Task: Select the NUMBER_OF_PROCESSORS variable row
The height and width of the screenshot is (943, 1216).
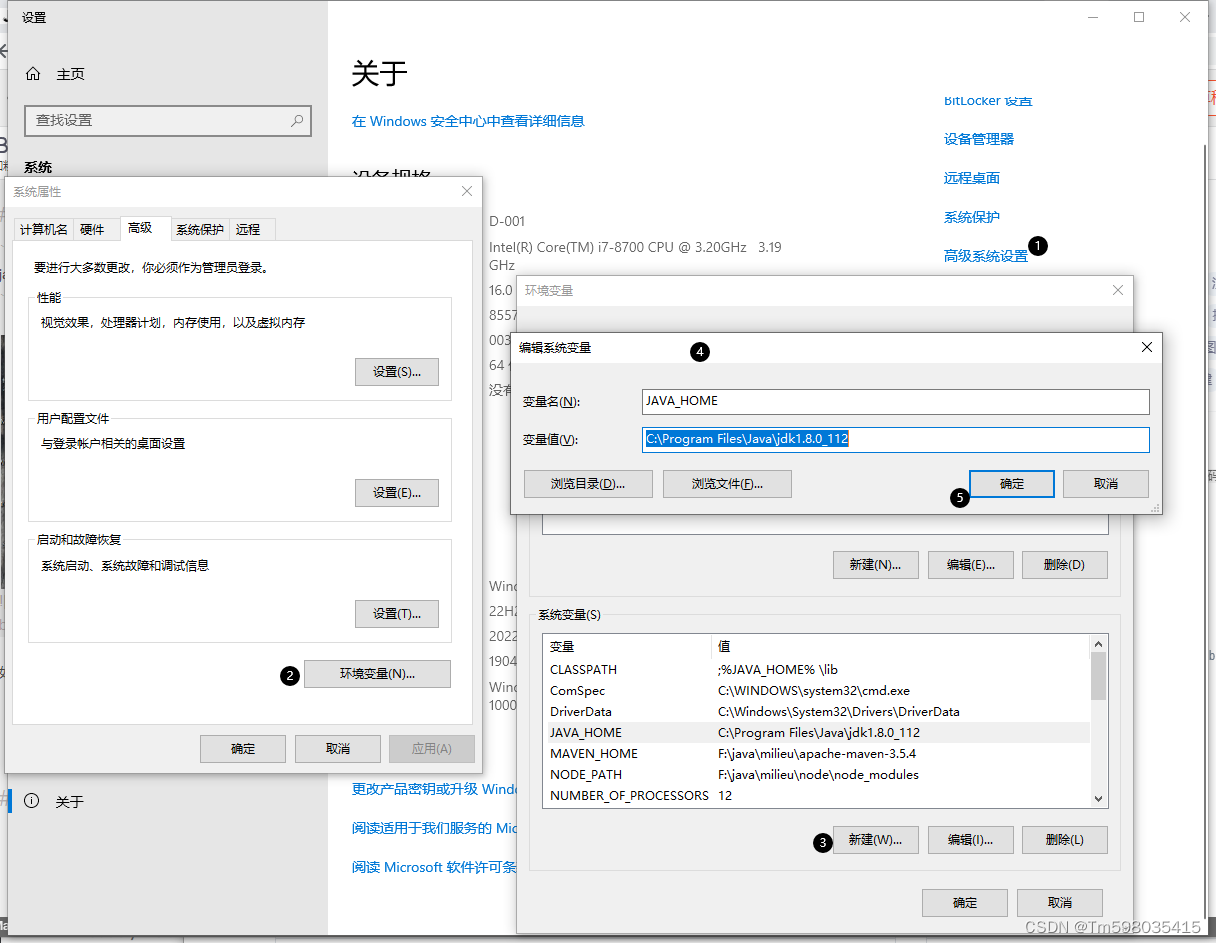Action: (817, 795)
